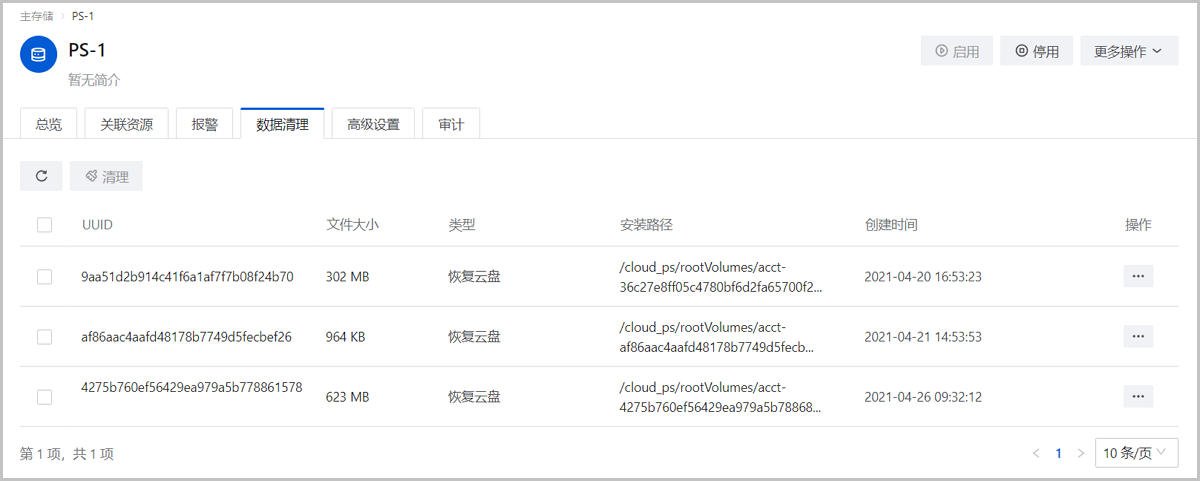Click the 停用 disable button
Viewport: 1200px width, 481px height.
[1036, 51]
